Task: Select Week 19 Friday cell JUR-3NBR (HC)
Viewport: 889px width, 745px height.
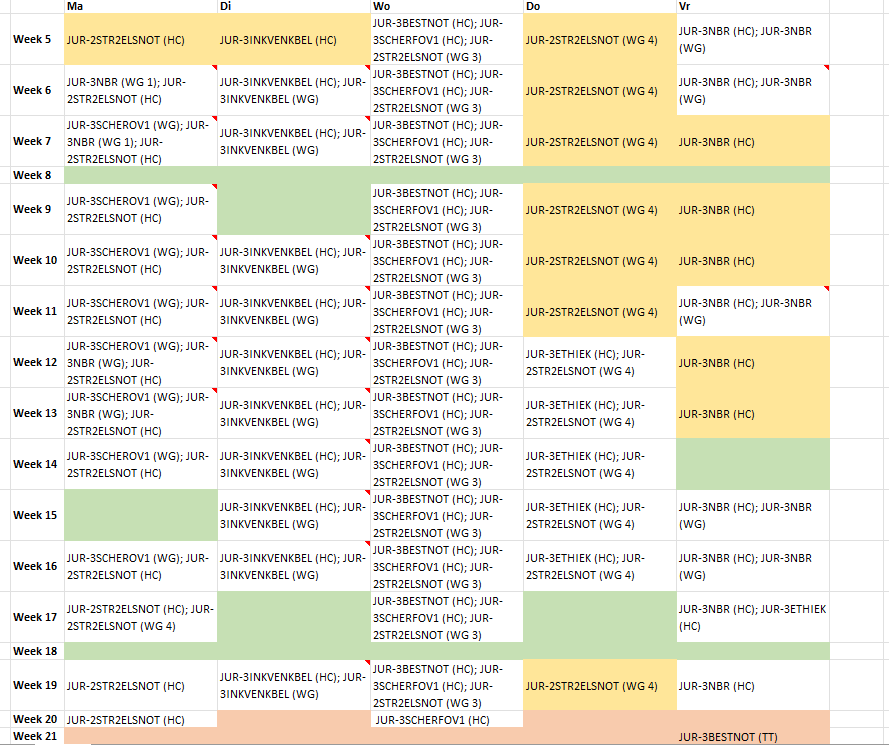Action: (x=752, y=686)
